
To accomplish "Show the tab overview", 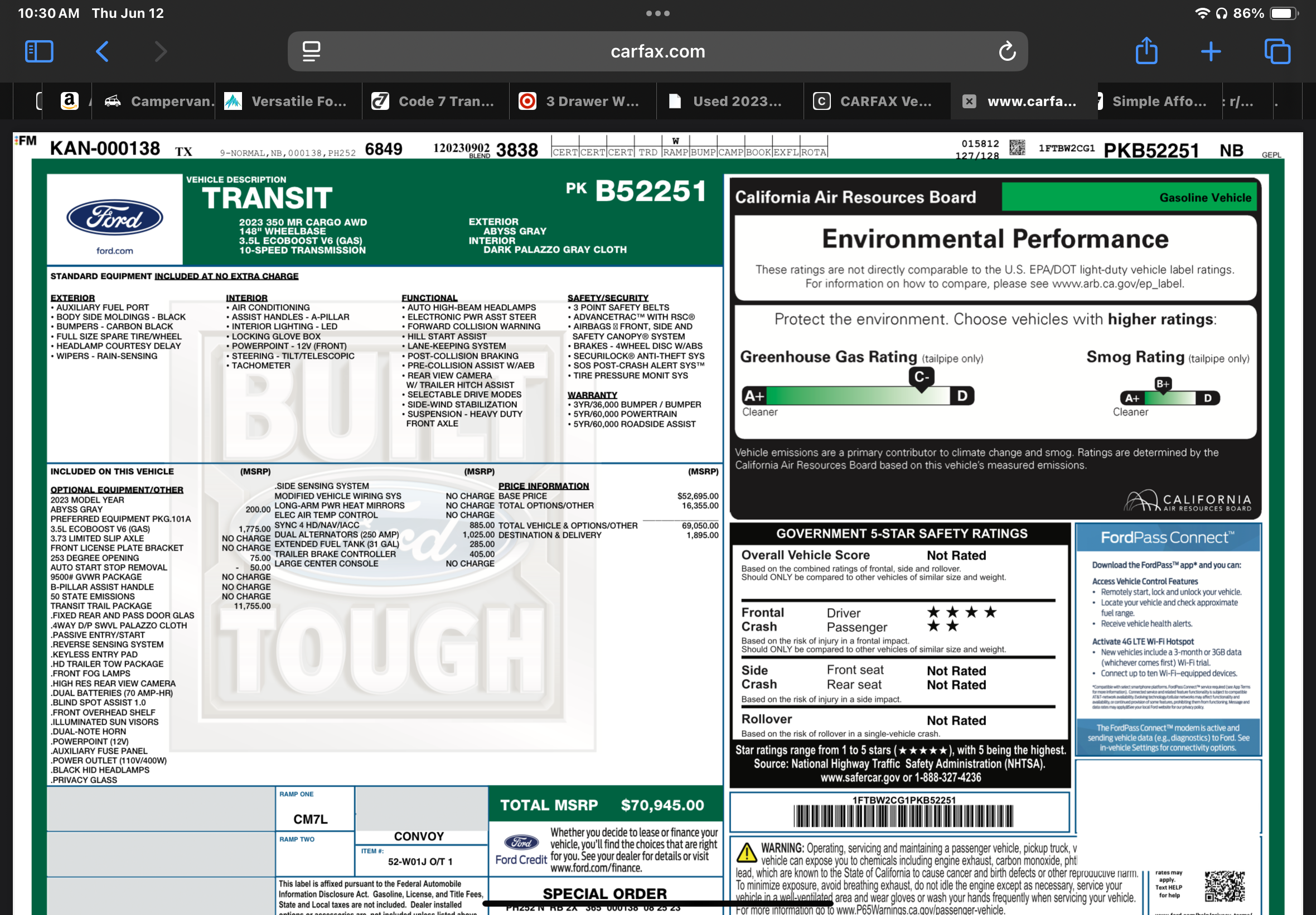I will click(1277, 51).
